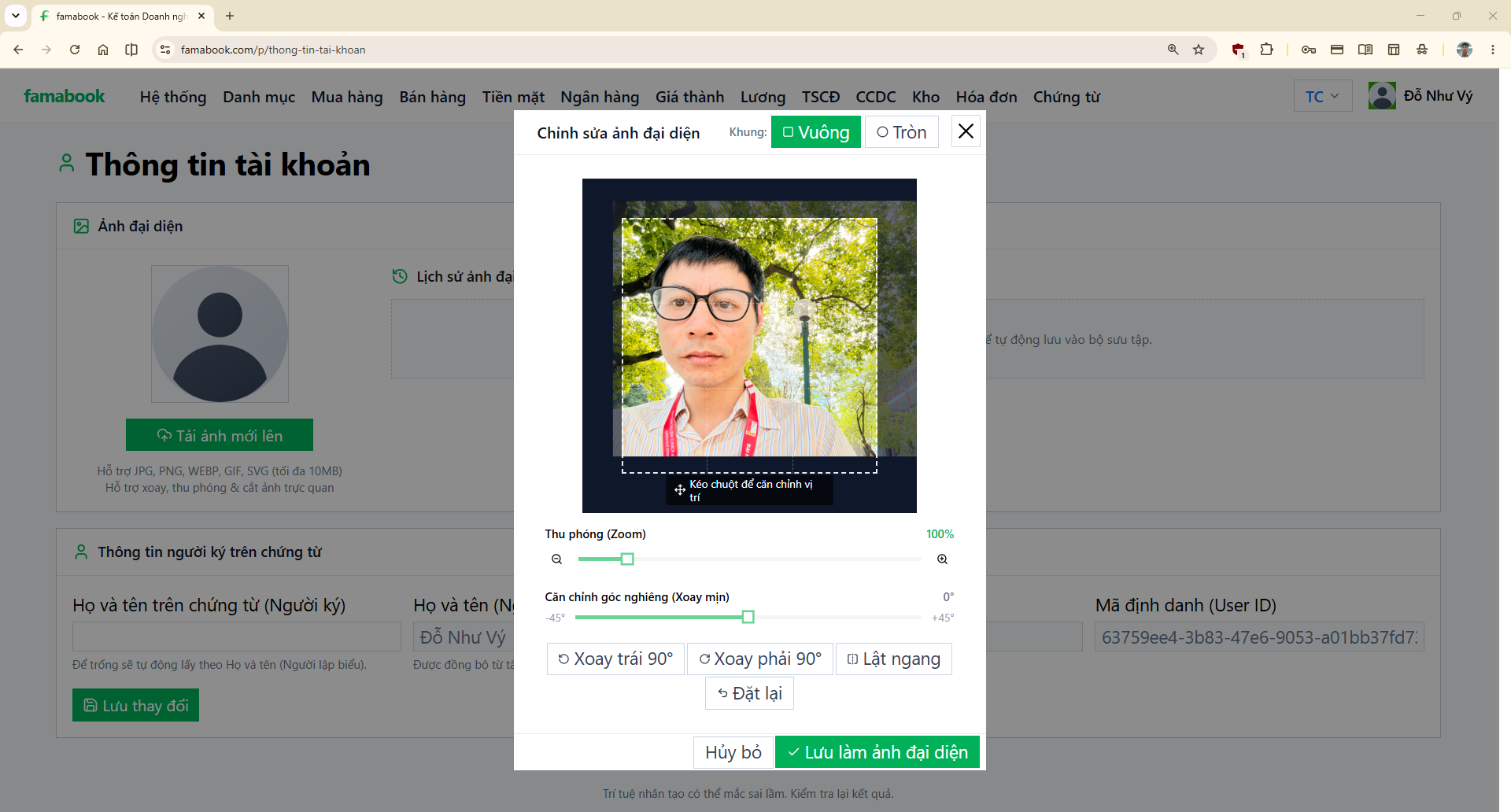Save with Lưu làm ảnh đại diện

click(877, 752)
